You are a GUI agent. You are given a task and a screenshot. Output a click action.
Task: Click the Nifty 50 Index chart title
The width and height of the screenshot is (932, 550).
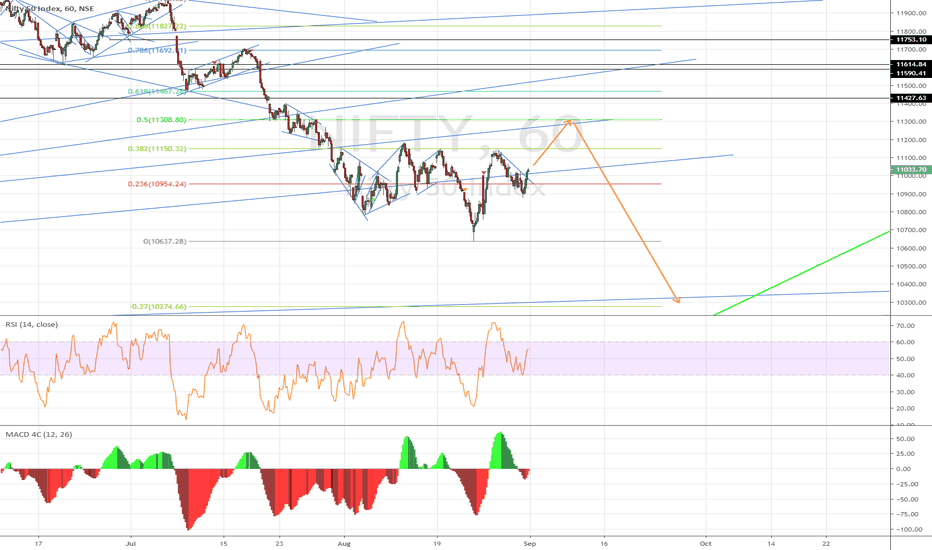tap(48, 8)
